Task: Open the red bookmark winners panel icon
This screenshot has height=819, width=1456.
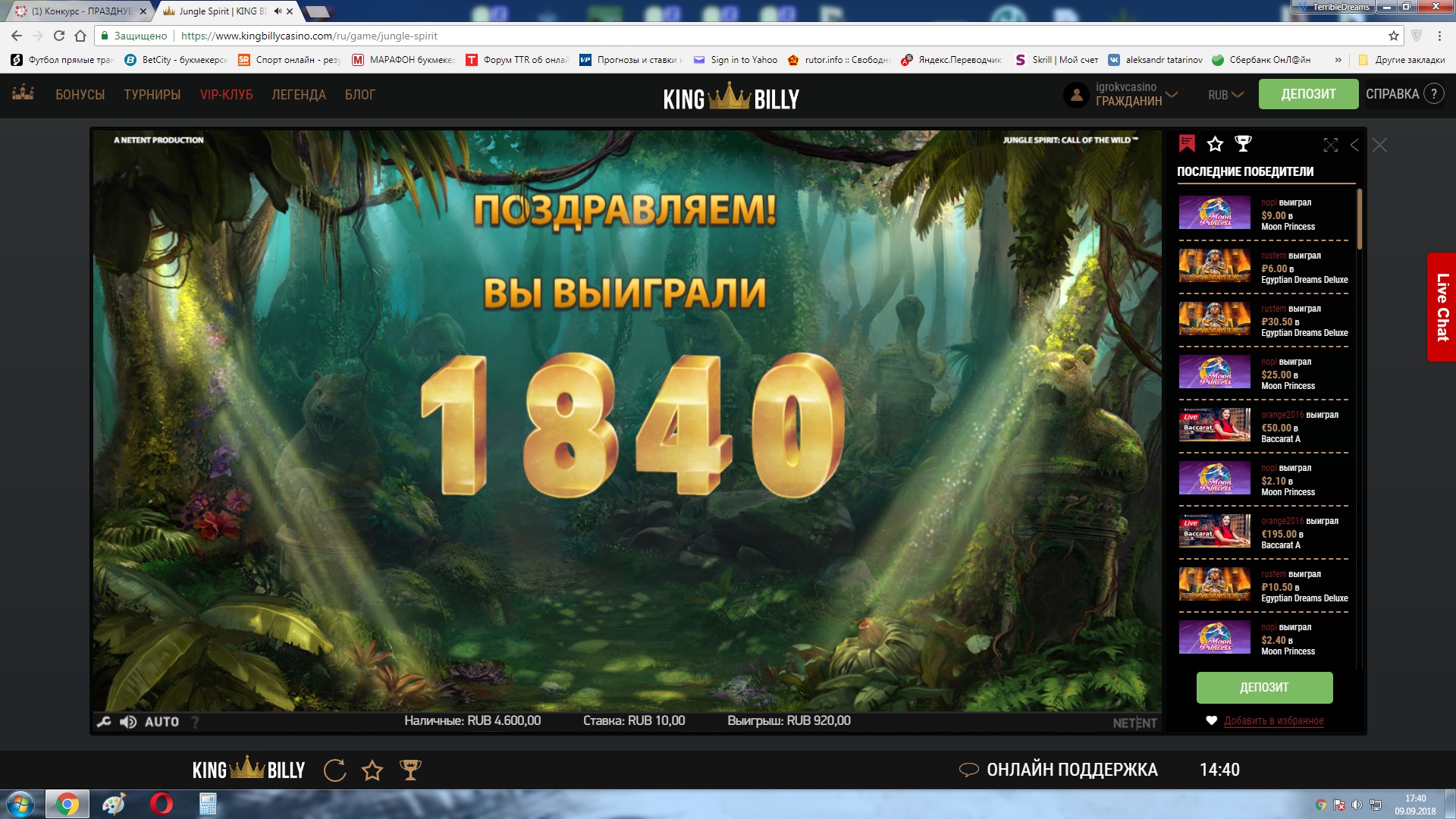Action: coord(1187,143)
